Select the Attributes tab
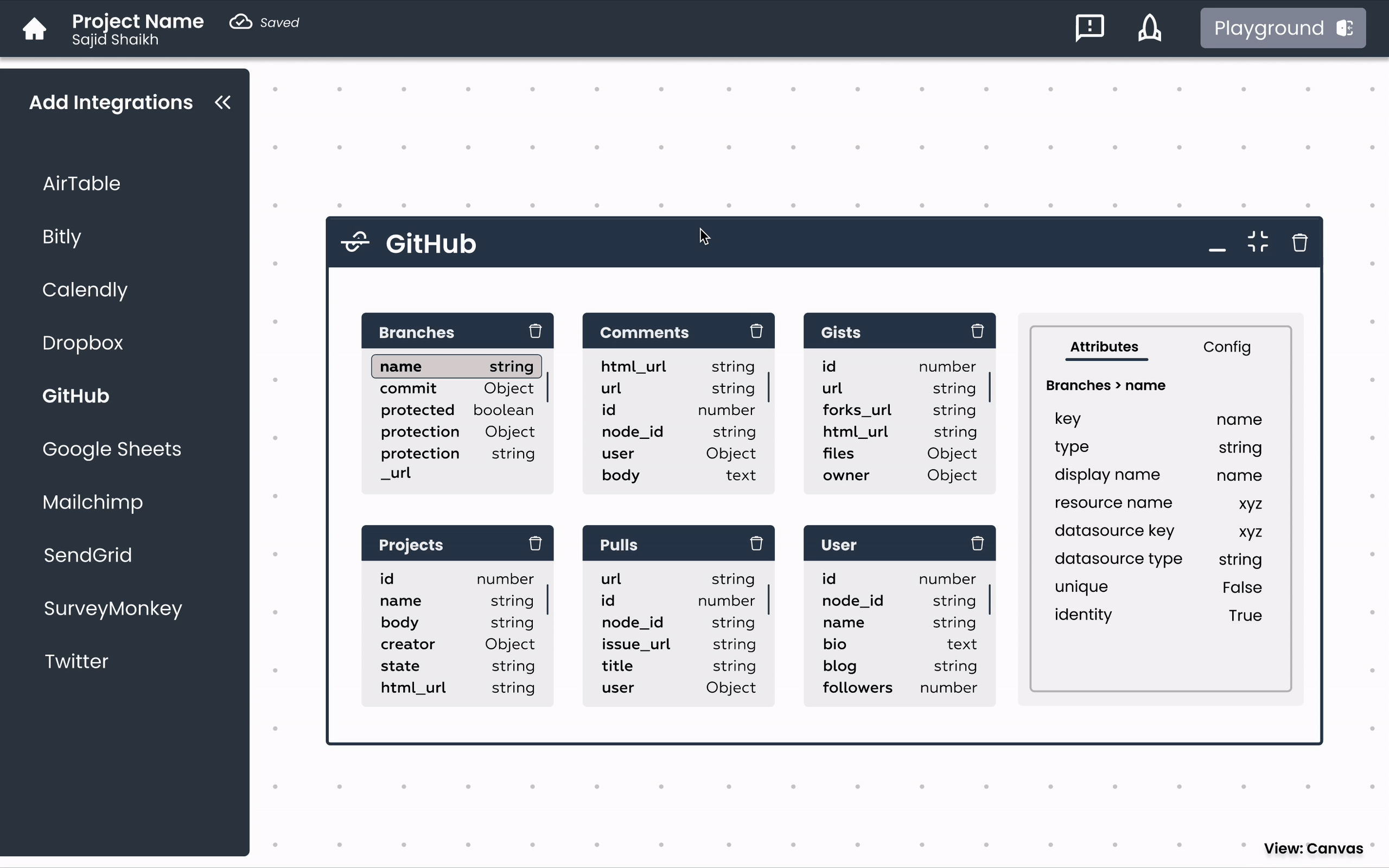 [x=1105, y=347]
